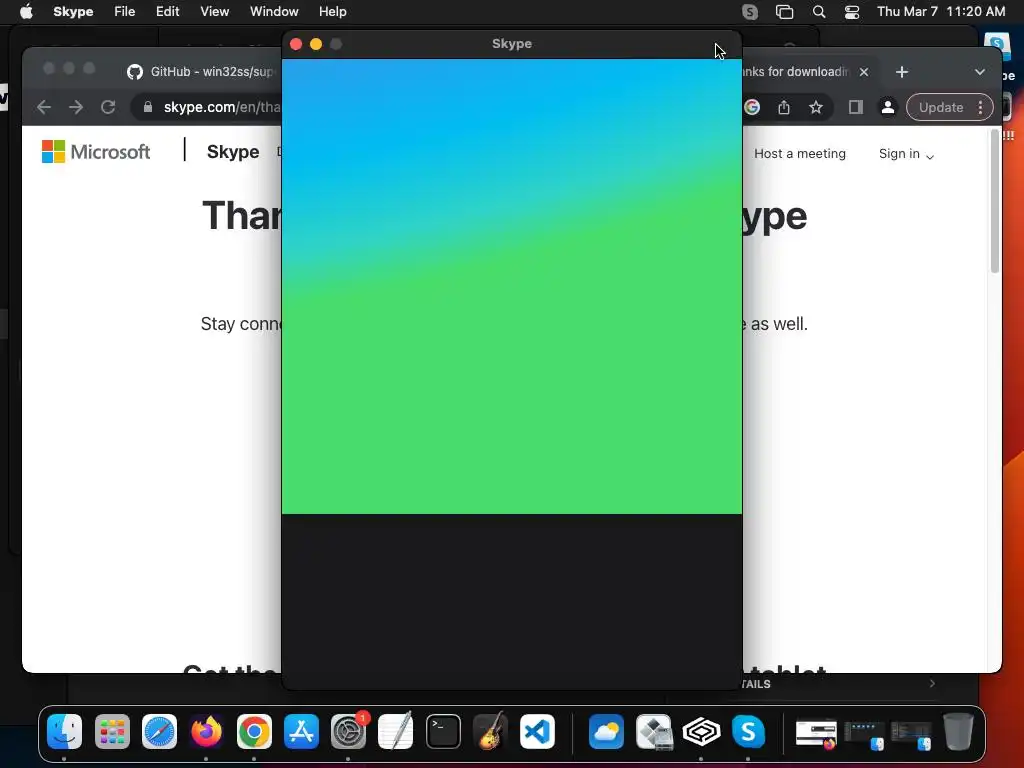
Task: Open Terminal from the dock
Action: pos(443,731)
